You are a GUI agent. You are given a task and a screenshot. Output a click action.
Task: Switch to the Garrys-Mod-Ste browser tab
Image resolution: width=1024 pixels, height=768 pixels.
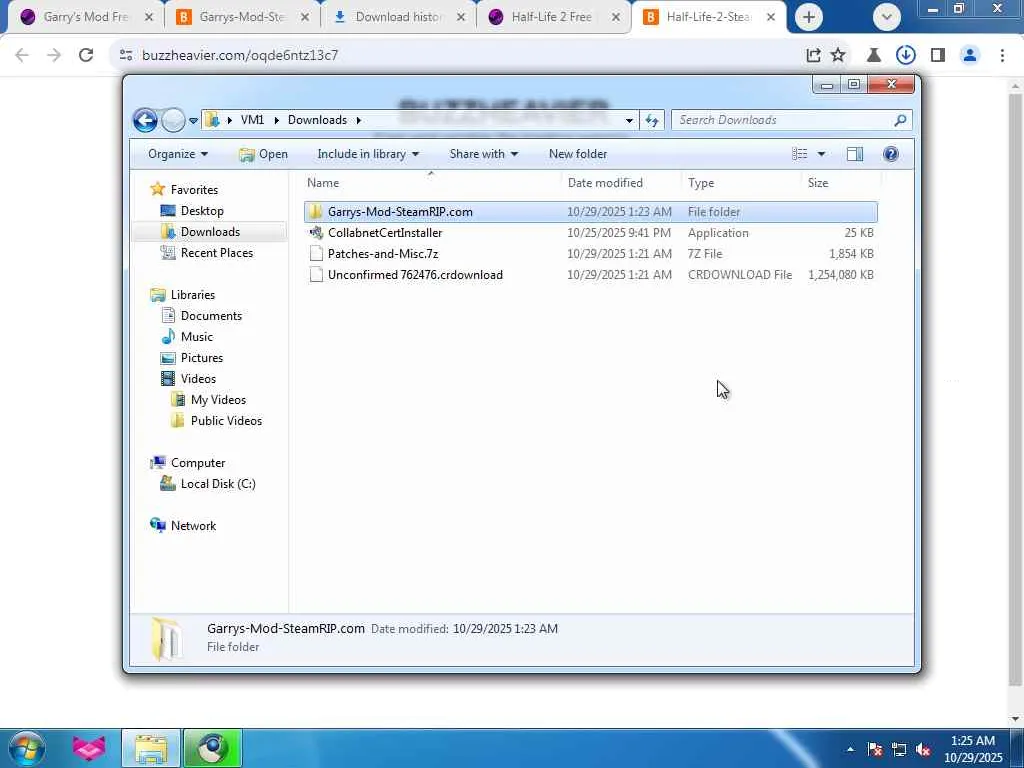(240, 17)
